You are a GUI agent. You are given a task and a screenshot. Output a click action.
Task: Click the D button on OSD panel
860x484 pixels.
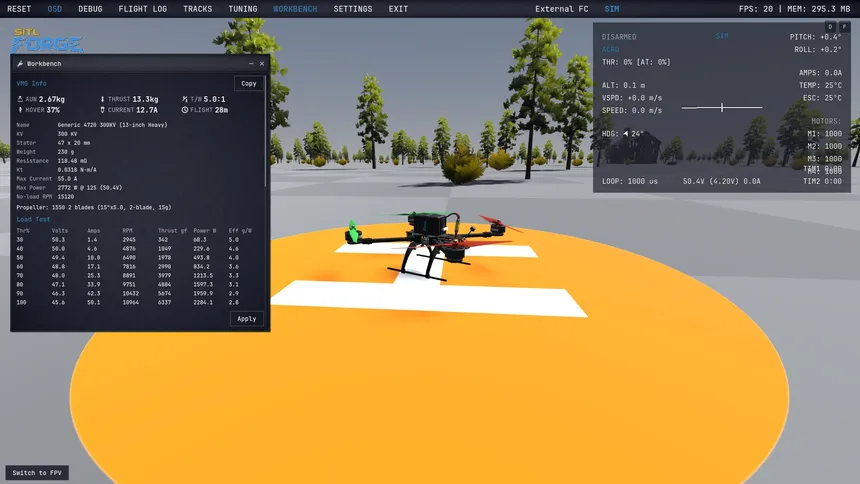830,27
